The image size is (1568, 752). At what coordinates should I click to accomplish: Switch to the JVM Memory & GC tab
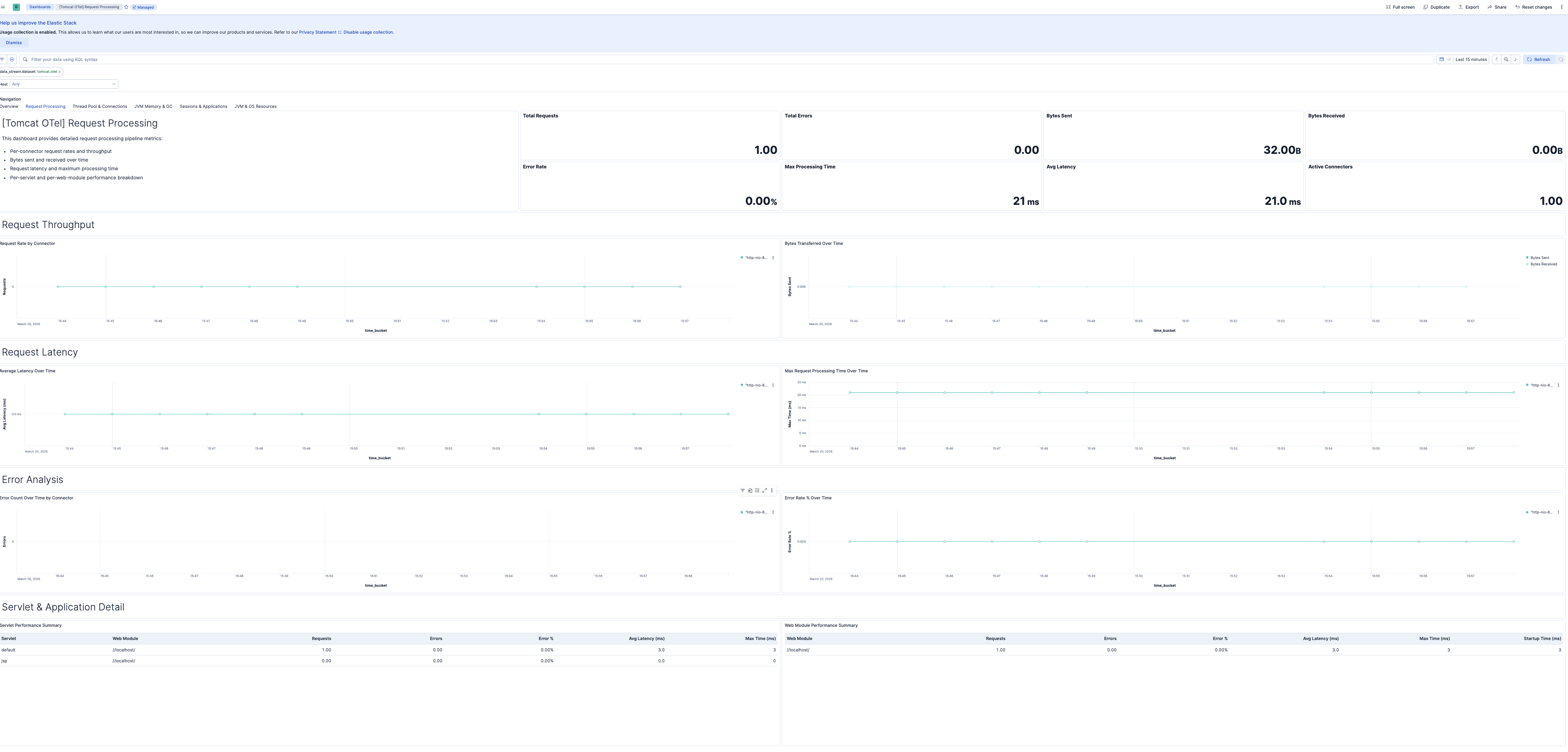coord(153,106)
